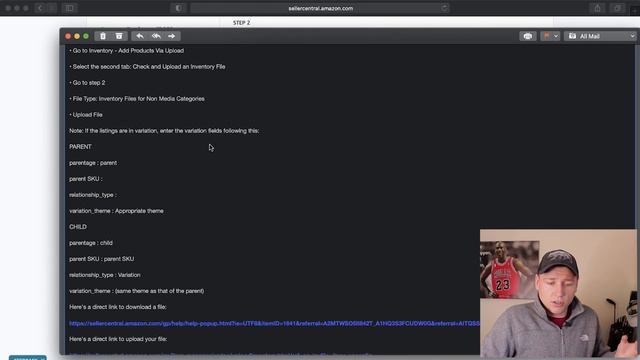Click the 'Note: If the listings are in variation' line
Viewport: 640px width, 360px height.
pos(164,131)
